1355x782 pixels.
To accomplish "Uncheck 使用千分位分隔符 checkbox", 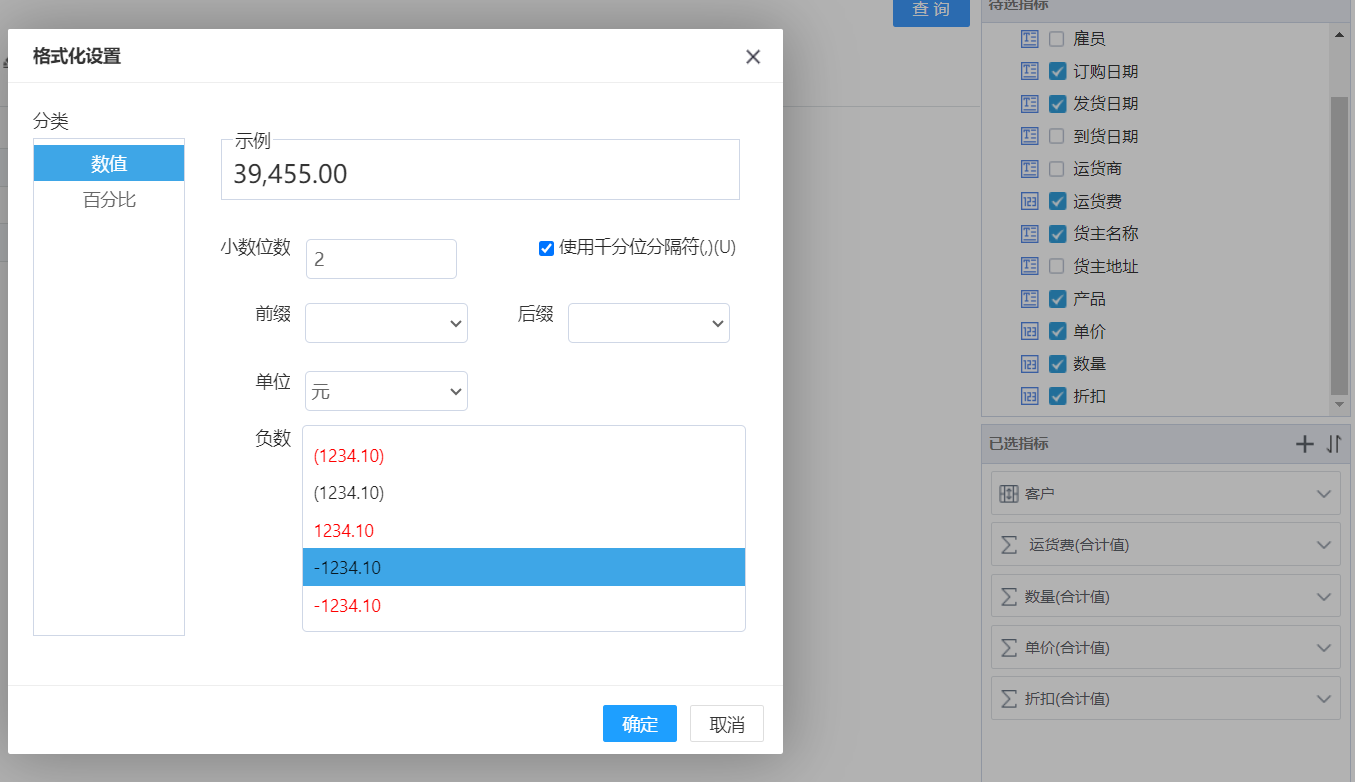I will [546, 248].
